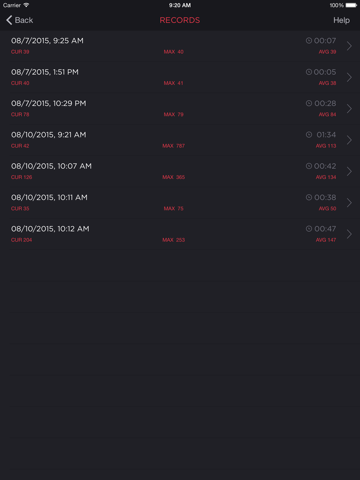Open chevron of 08/10/2015, 10:07 AM record
The width and height of the screenshot is (360, 480).
pos(349,171)
